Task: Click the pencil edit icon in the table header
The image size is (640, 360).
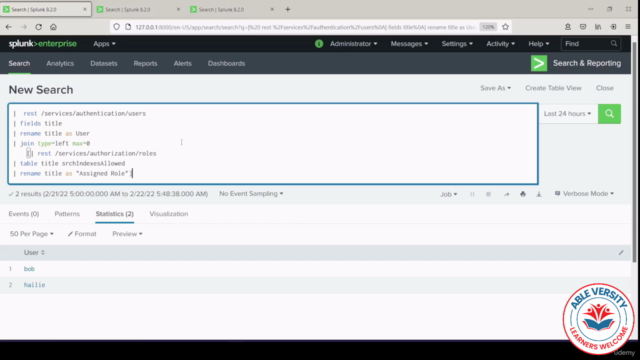Action: pyautogui.click(x=621, y=253)
